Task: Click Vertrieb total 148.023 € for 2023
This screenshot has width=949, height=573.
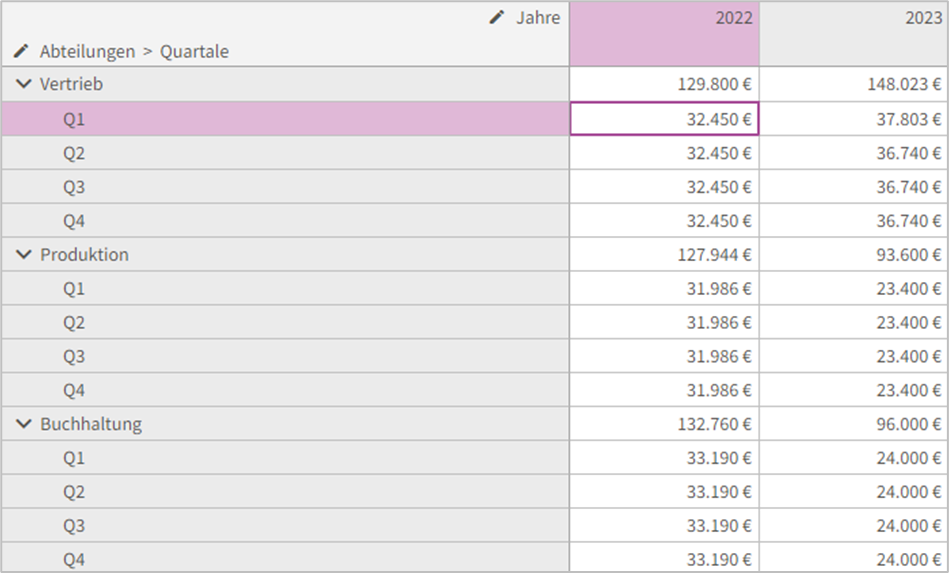Action: pos(854,84)
